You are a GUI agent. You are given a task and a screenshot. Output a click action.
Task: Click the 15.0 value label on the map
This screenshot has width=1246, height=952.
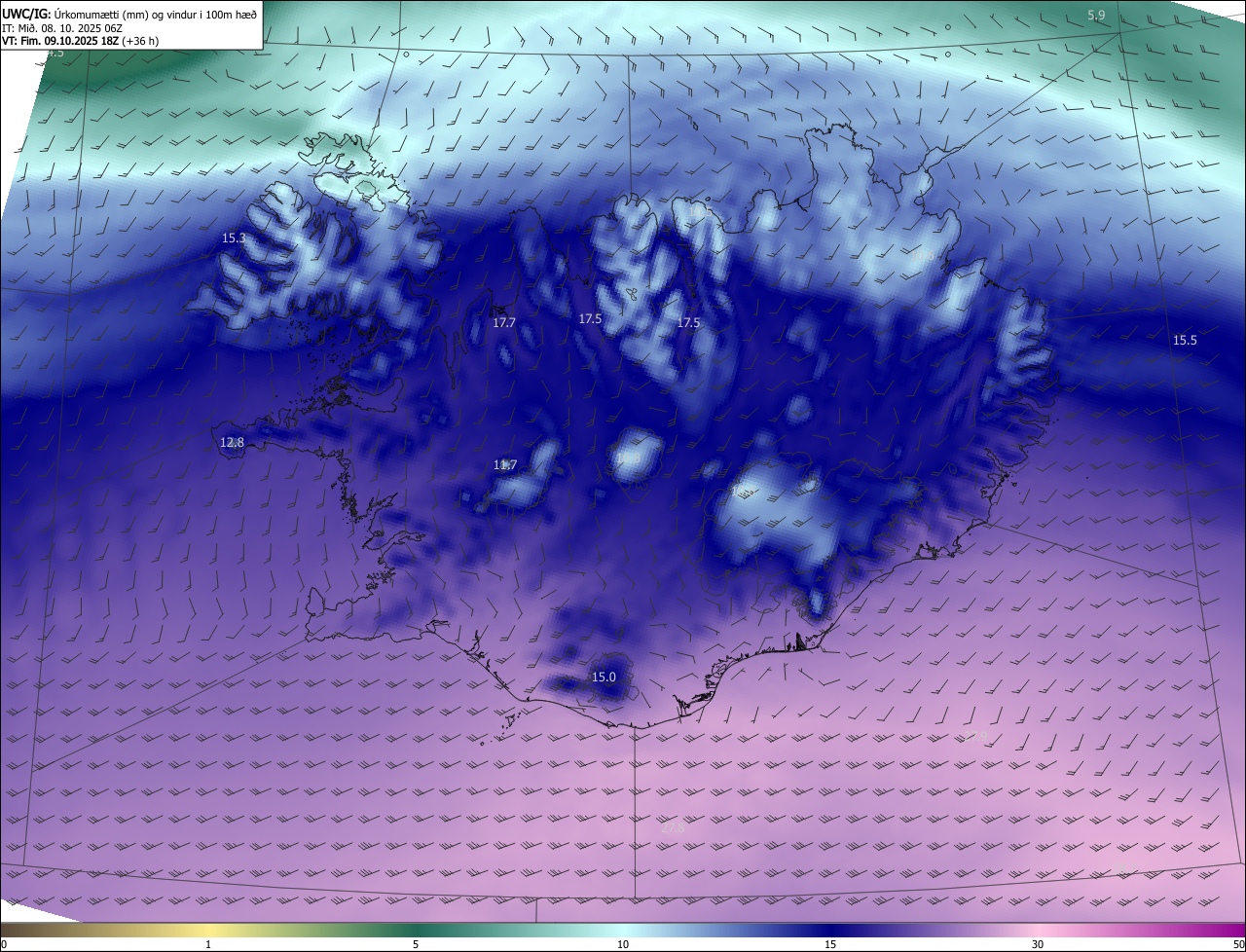coord(604,677)
